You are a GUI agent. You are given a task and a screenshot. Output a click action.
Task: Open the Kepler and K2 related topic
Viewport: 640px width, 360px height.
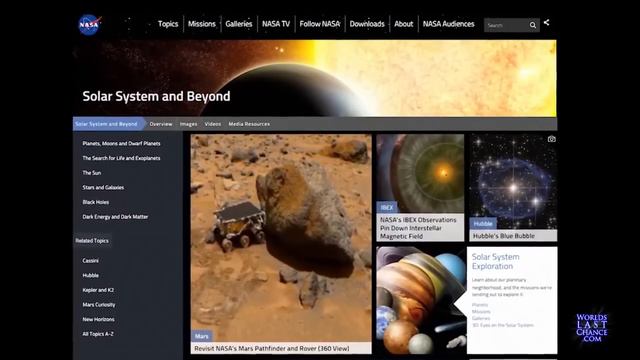(x=98, y=290)
